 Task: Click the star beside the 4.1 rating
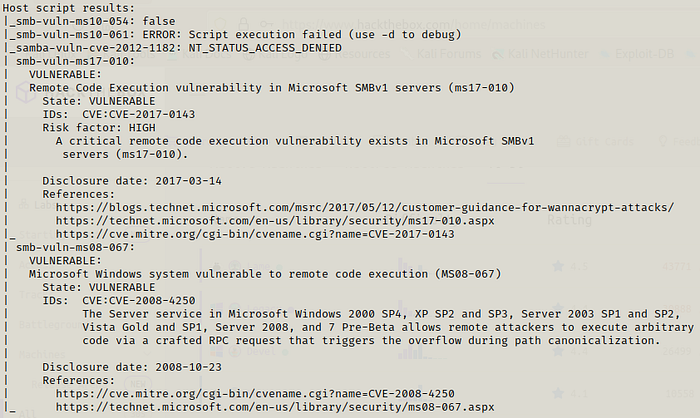click(558, 393)
